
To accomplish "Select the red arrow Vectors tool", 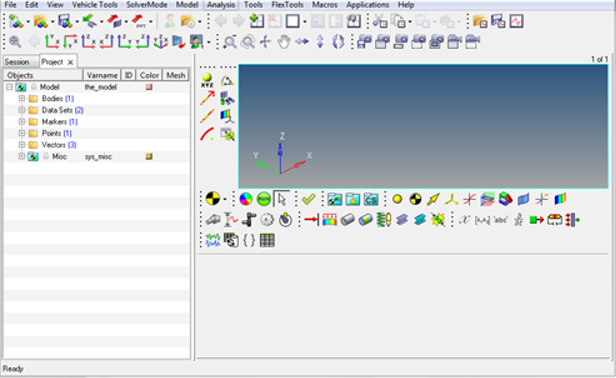I will 207,98.
